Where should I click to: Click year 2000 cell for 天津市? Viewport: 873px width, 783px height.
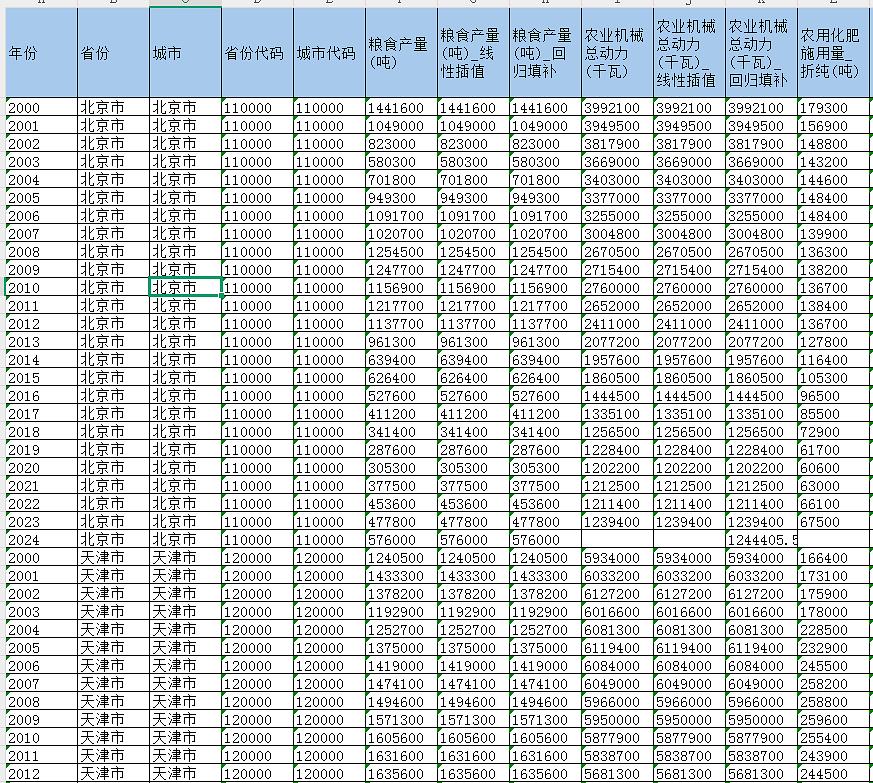tap(41, 557)
